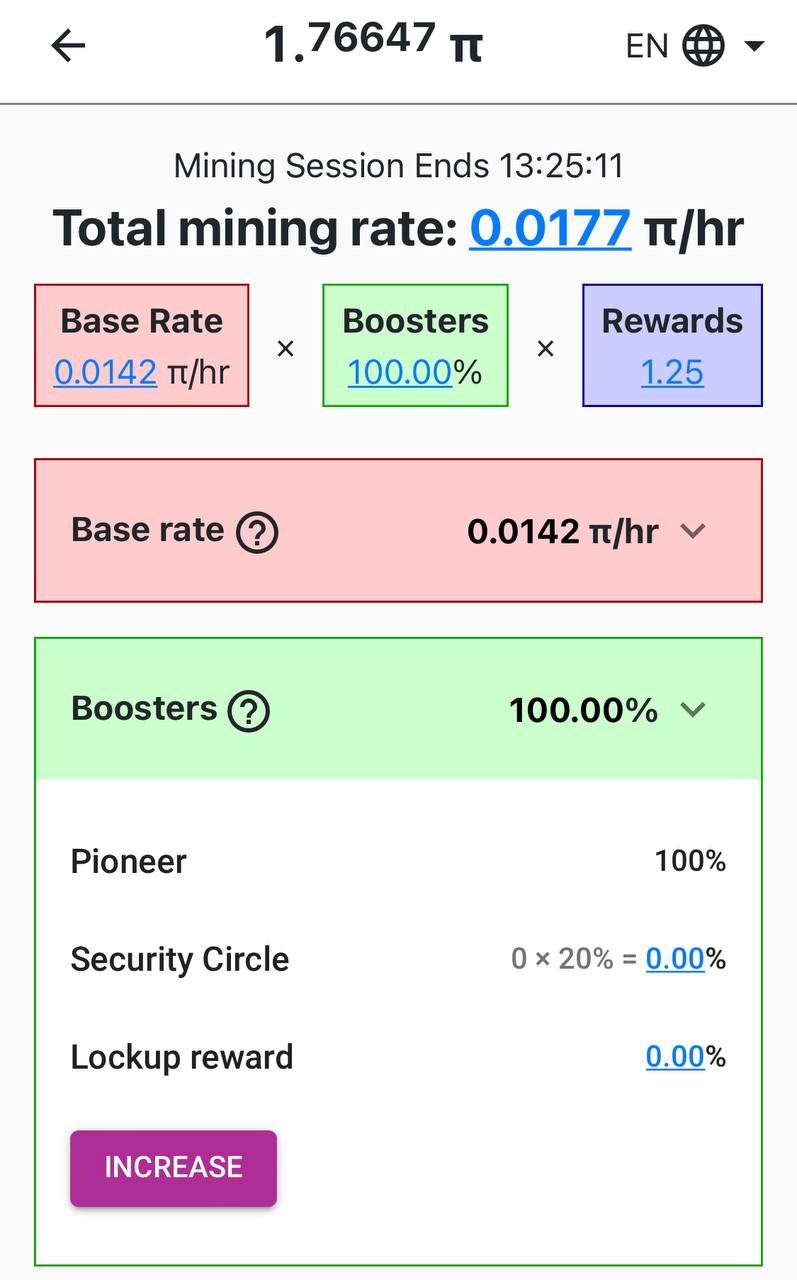
Task: Expand the Base rate section chevron
Action: coord(693,531)
